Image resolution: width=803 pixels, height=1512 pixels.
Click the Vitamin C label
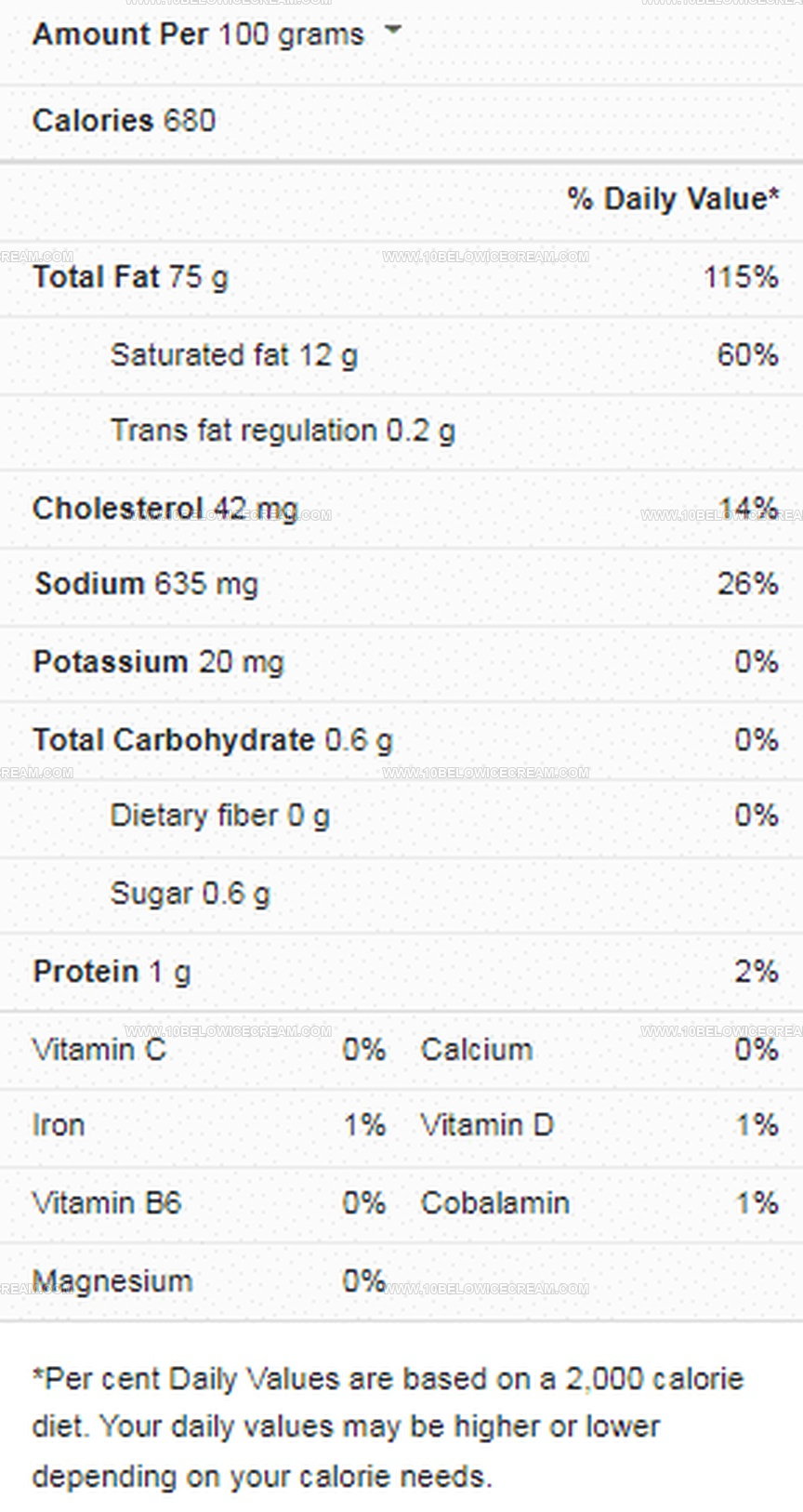[99, 1050]
